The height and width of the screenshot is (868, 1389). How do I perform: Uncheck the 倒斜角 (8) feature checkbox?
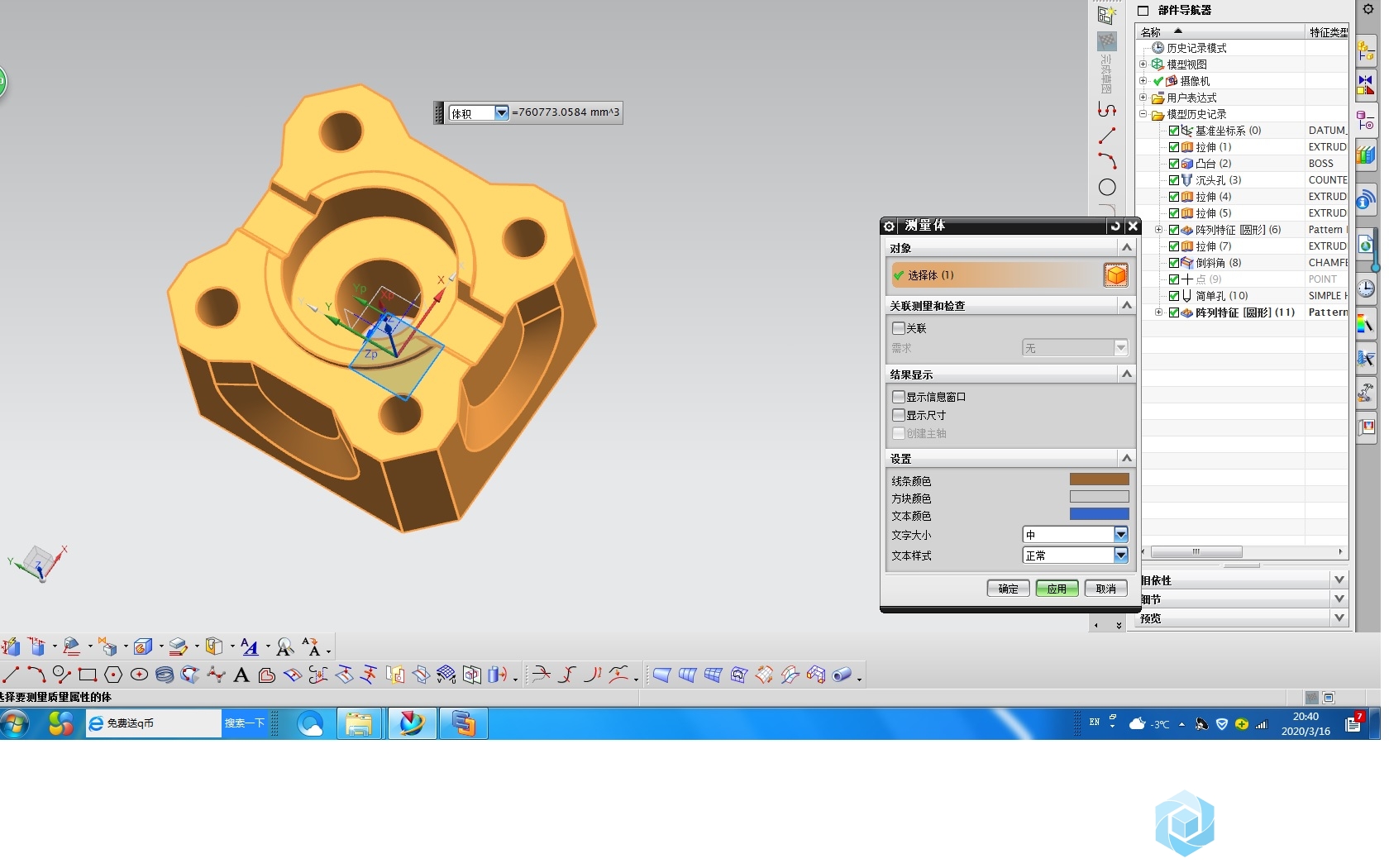[1174, 263]
